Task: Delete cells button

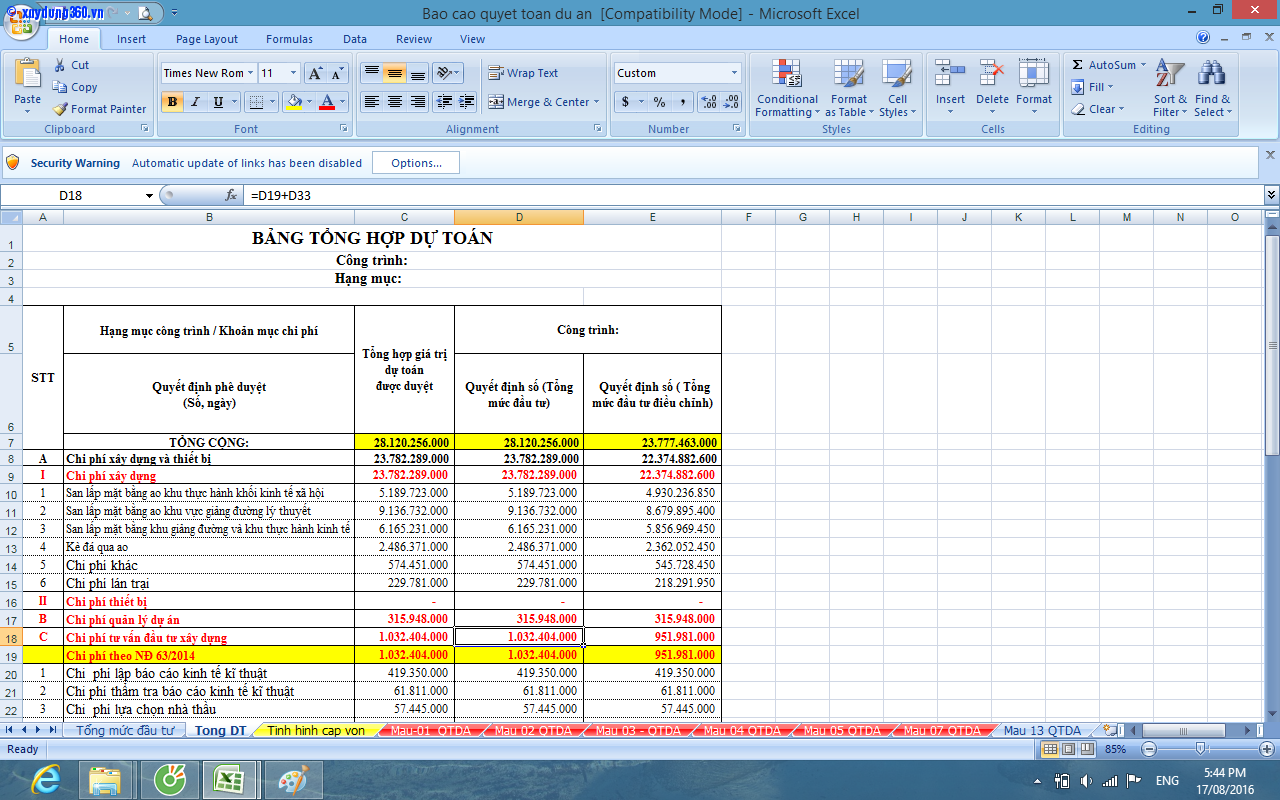Action: tap(992, 88)
